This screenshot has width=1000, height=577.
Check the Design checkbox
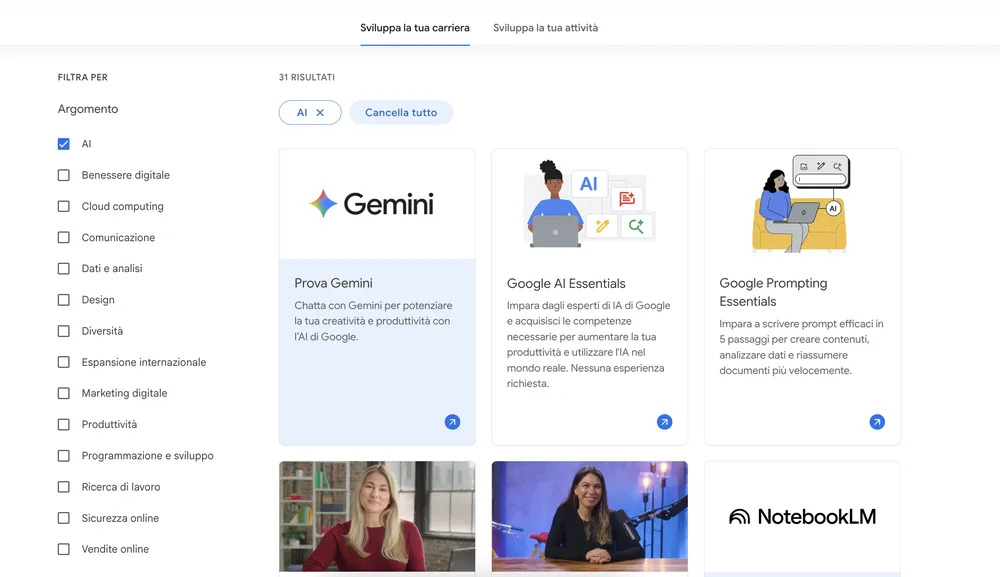pyautogui.click(x=64, y=300)
